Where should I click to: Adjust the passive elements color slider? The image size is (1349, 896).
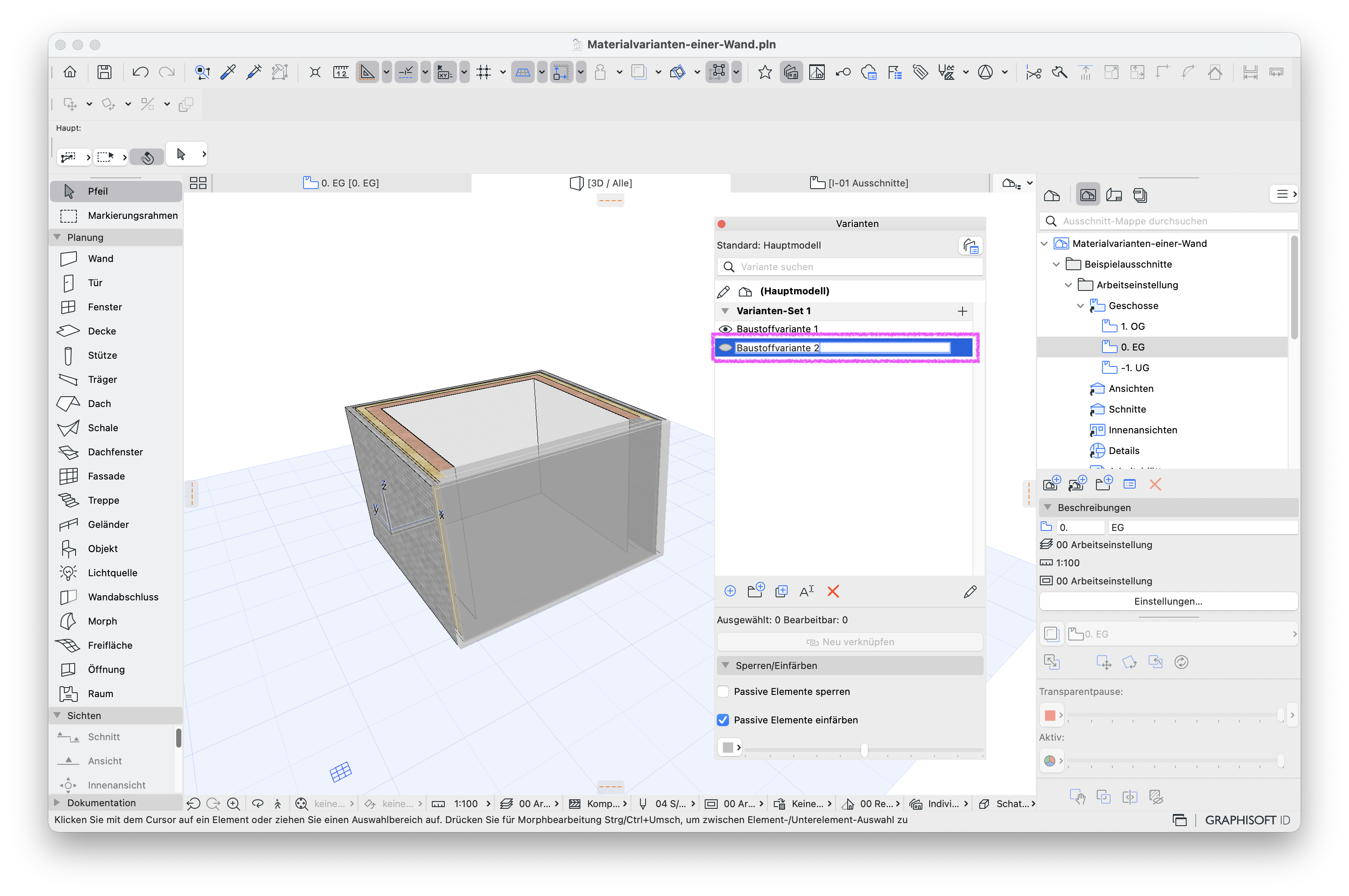click(x=864, y=749)
